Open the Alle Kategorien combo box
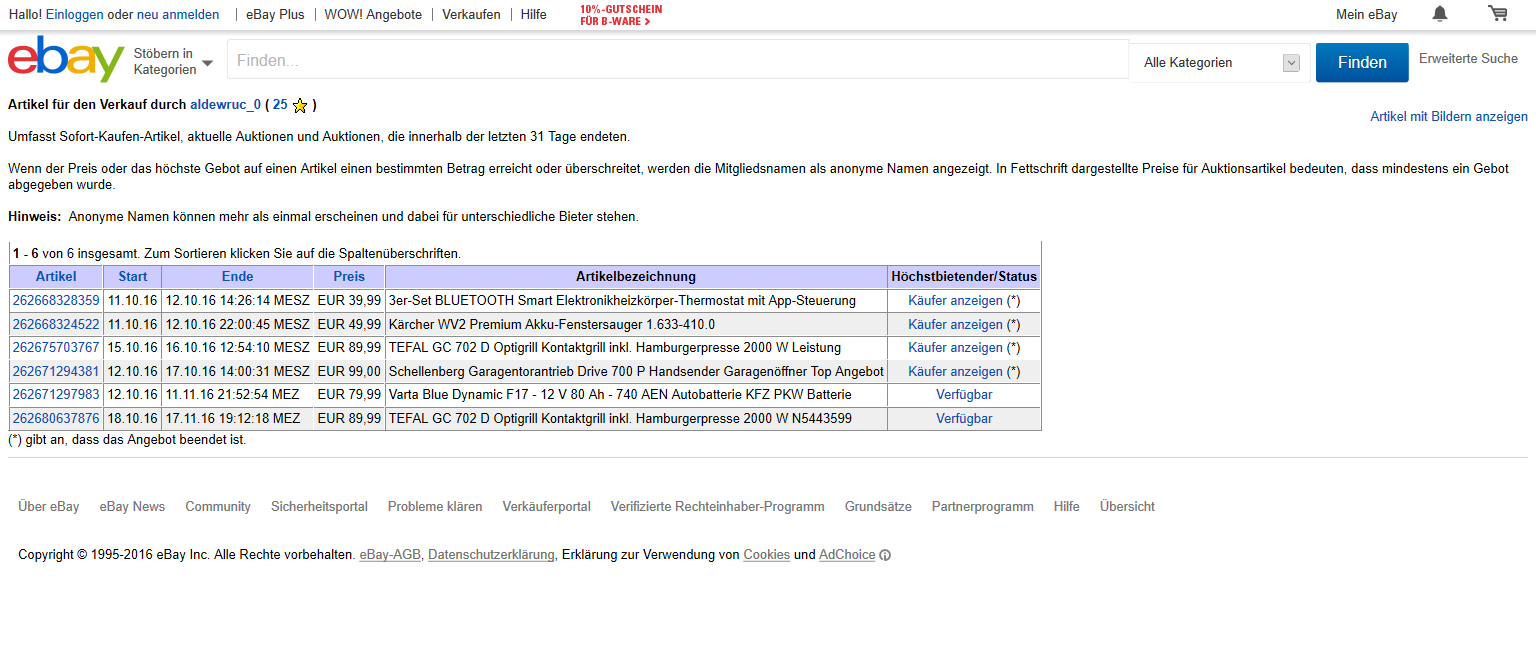Image resolution: width=1536 pixels, height=654 pixels. (1220, 62)
